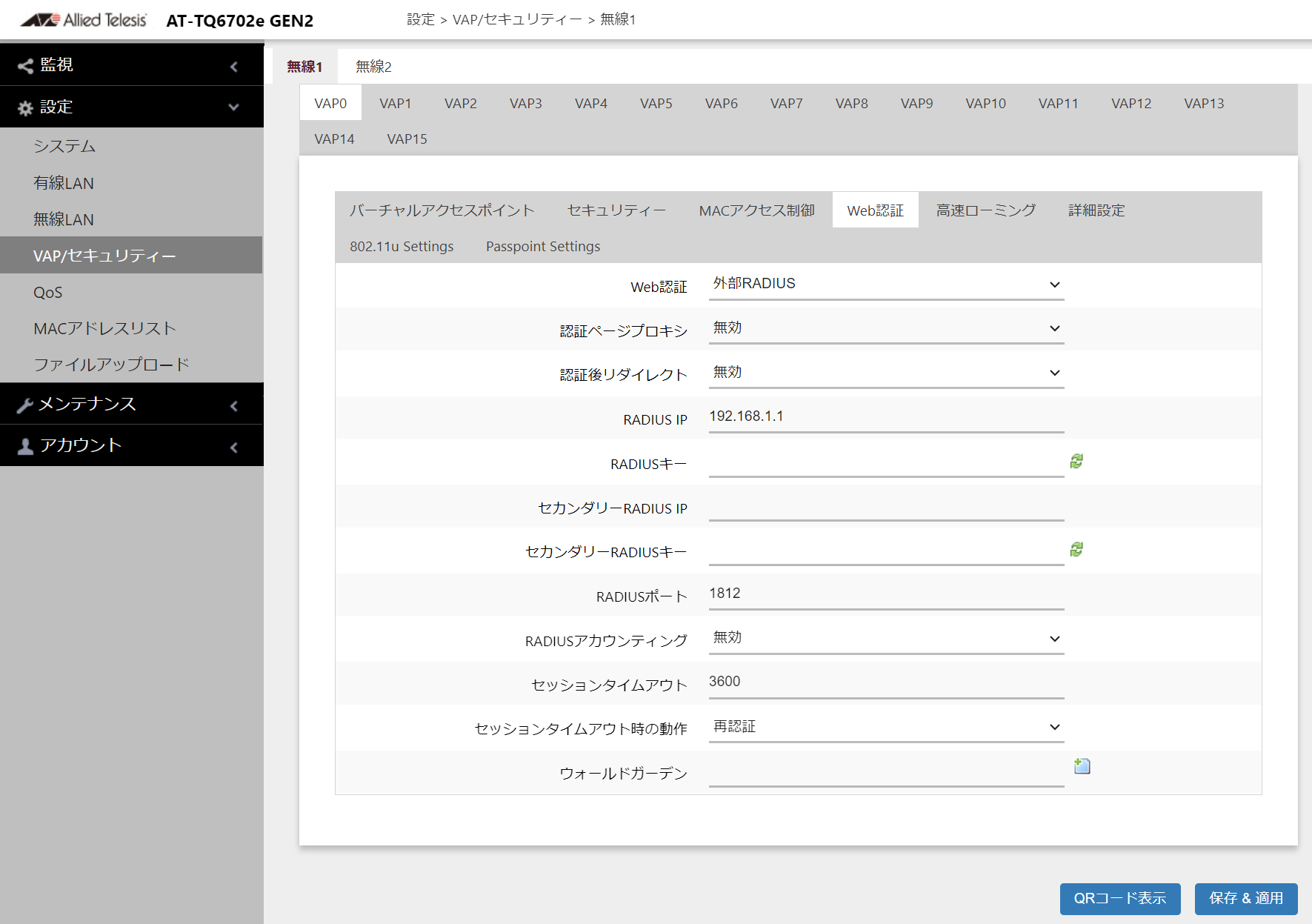The height and width of the screenshot is (924, 1312).
Task: Click the RADIUSキー regenerate icon
Action: point(1076,461)
